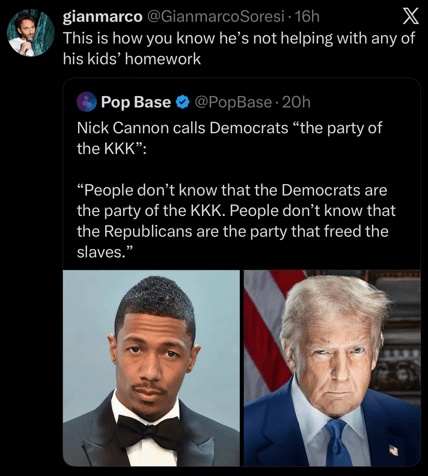The width and height of the screenshot is (428, 476).
Task: Open the 20h timestamp of quoted post
Action: coord(296,102)
